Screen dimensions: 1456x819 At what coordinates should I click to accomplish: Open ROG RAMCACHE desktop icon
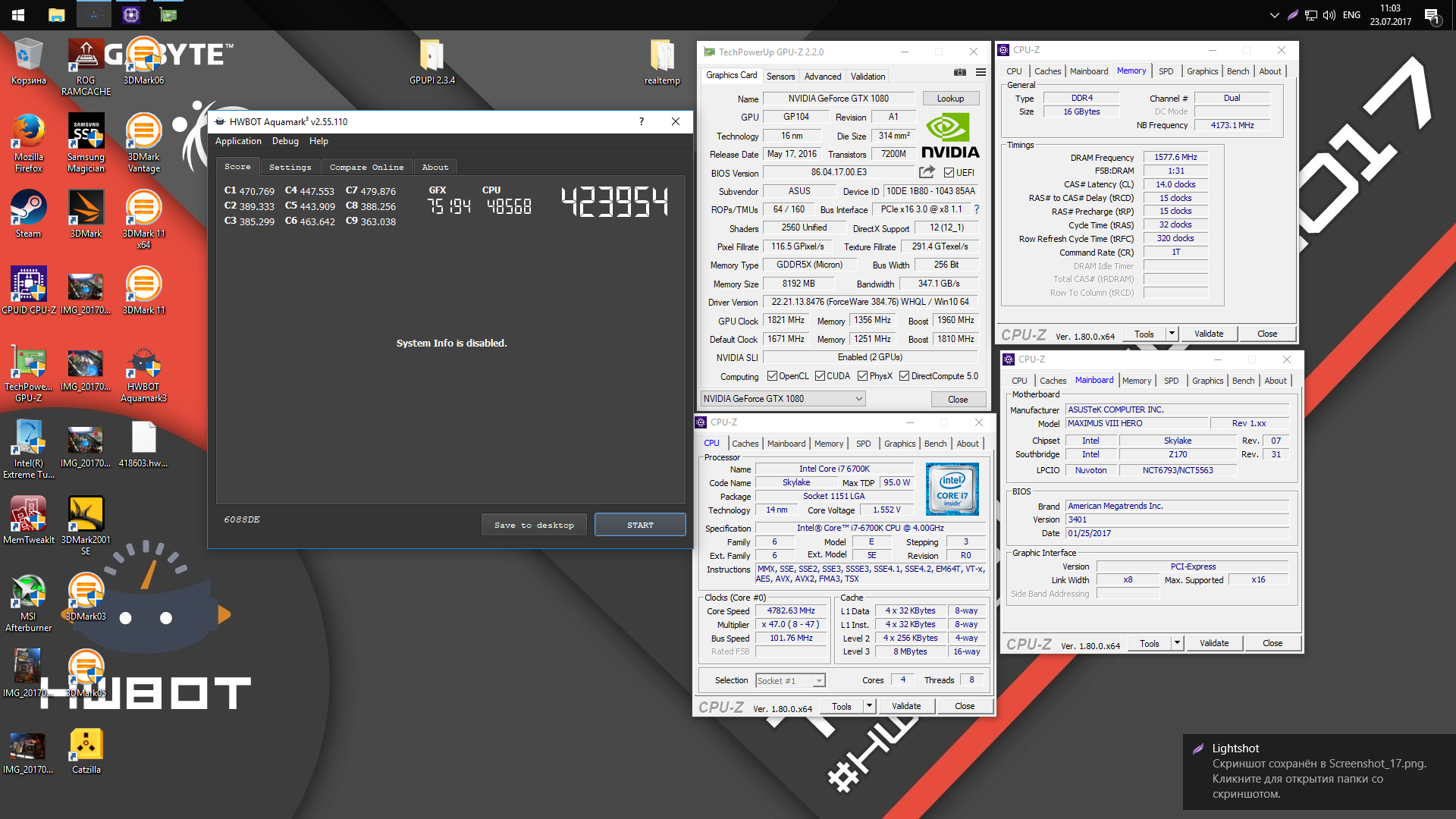(86, 67)
